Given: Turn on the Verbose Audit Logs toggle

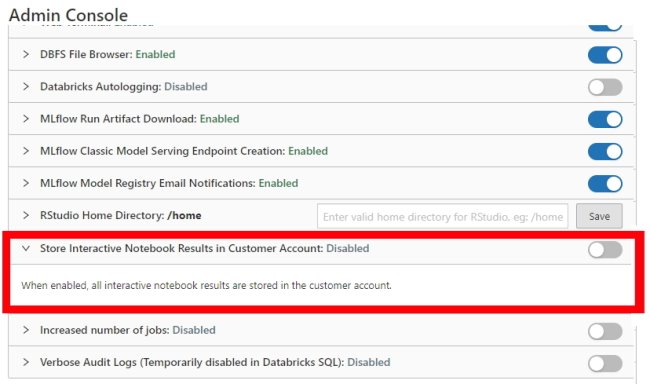Looking at the screenshot, I should (x=605, y=364).
